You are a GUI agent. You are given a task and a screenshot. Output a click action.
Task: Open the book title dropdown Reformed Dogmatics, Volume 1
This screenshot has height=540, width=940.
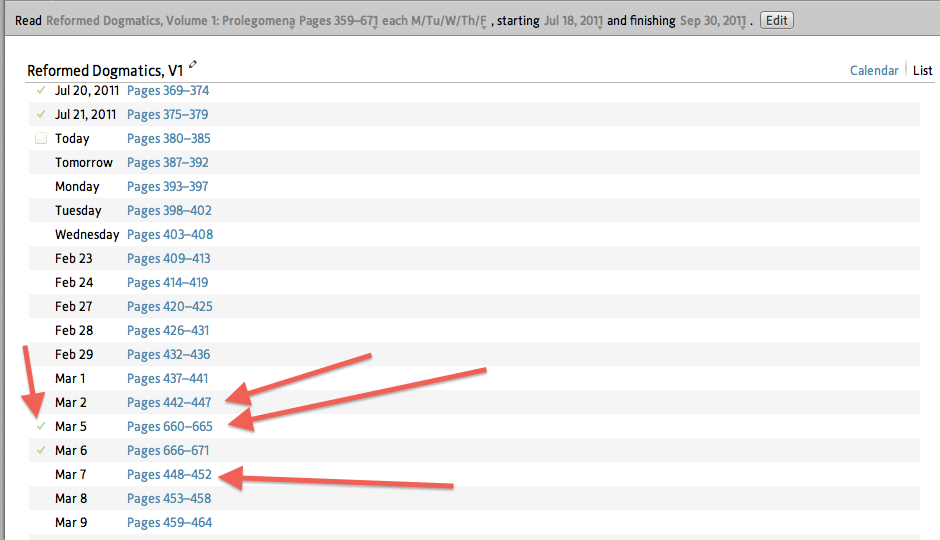pyautogui.click(x=171, y=21)
